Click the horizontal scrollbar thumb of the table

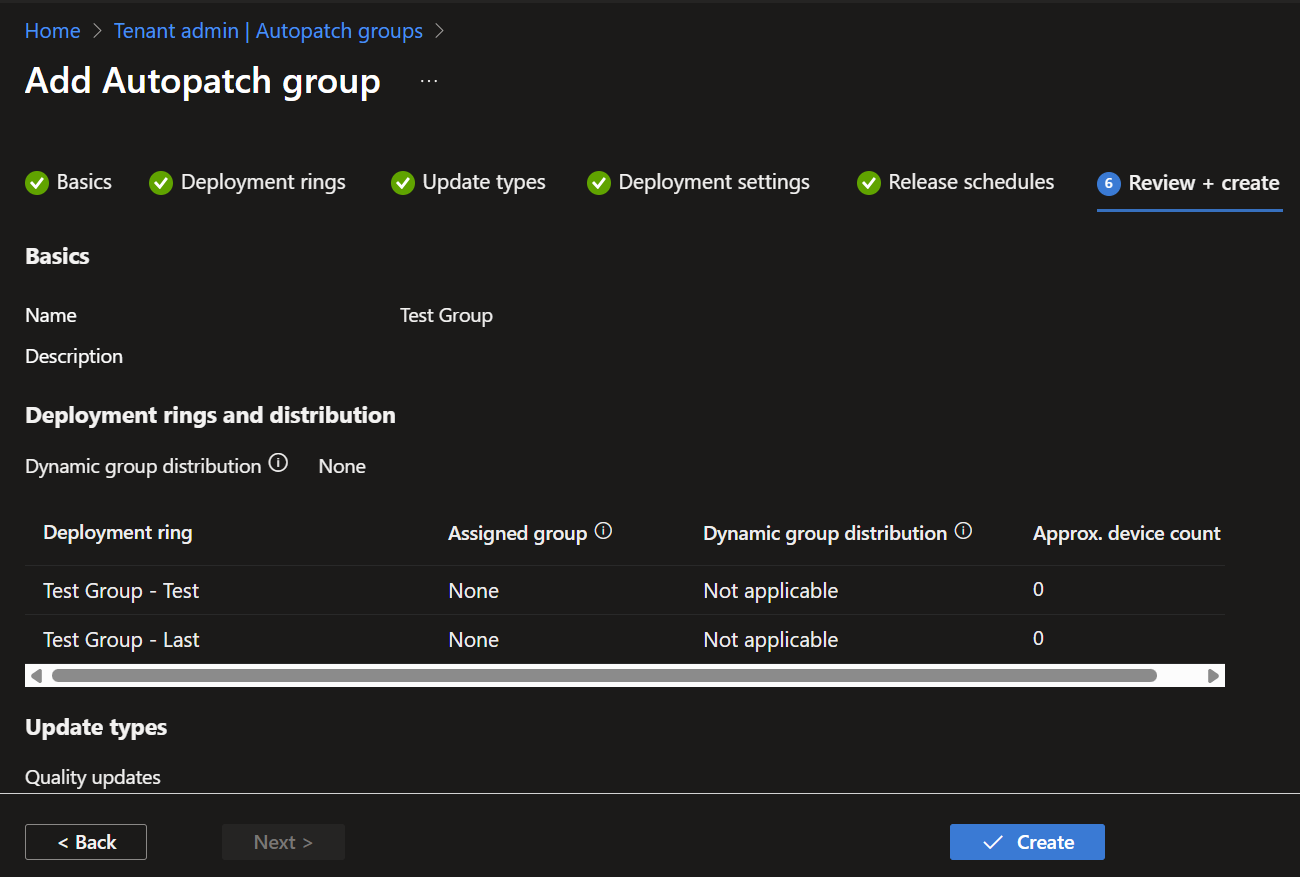click(x=604, y=676)
